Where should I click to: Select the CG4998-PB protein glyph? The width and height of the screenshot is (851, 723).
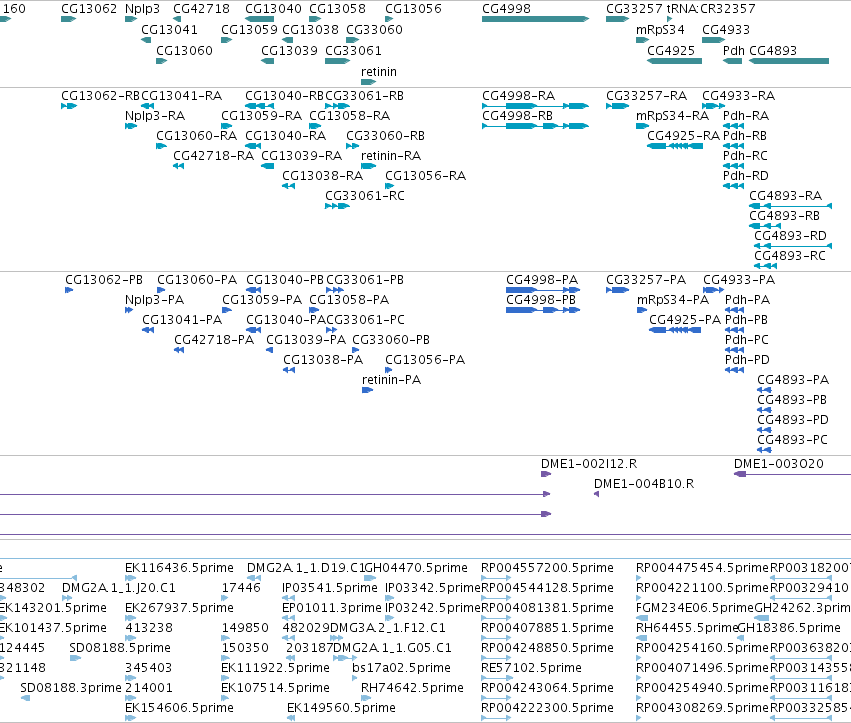(543, 310)
